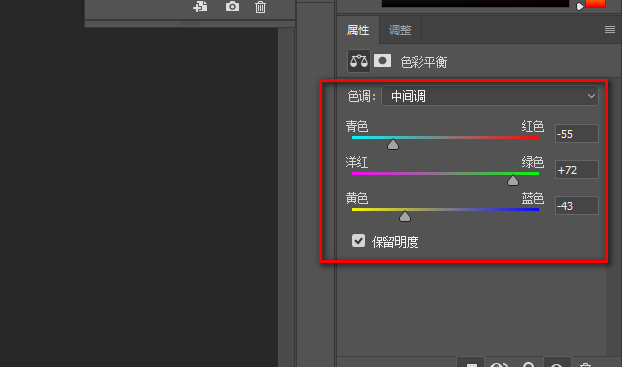Image resolution: width=622 pixels, height=367 pixels.
Task: Open the 色调 中间调 dropdown
Action: 490,96
